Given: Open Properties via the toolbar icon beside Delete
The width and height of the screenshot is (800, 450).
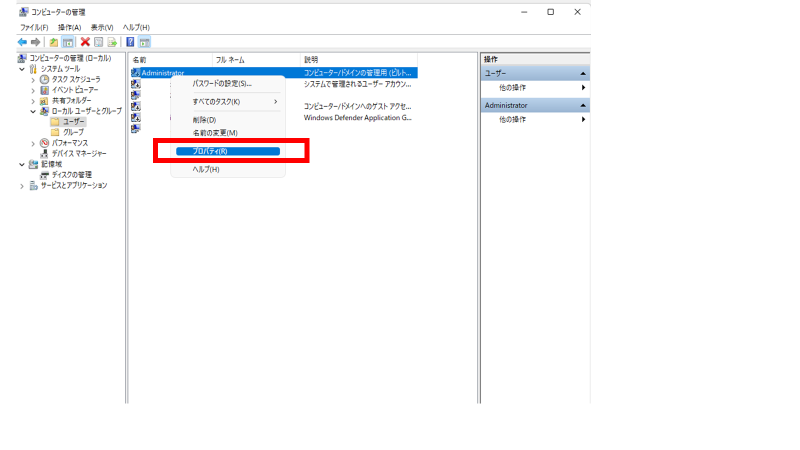Looking at the screenshot, I should click(x=98, y=42).
